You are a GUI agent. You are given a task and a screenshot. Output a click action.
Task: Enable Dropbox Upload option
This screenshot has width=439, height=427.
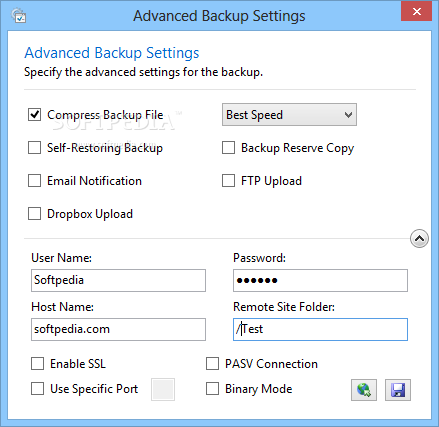tap(34, 214)
